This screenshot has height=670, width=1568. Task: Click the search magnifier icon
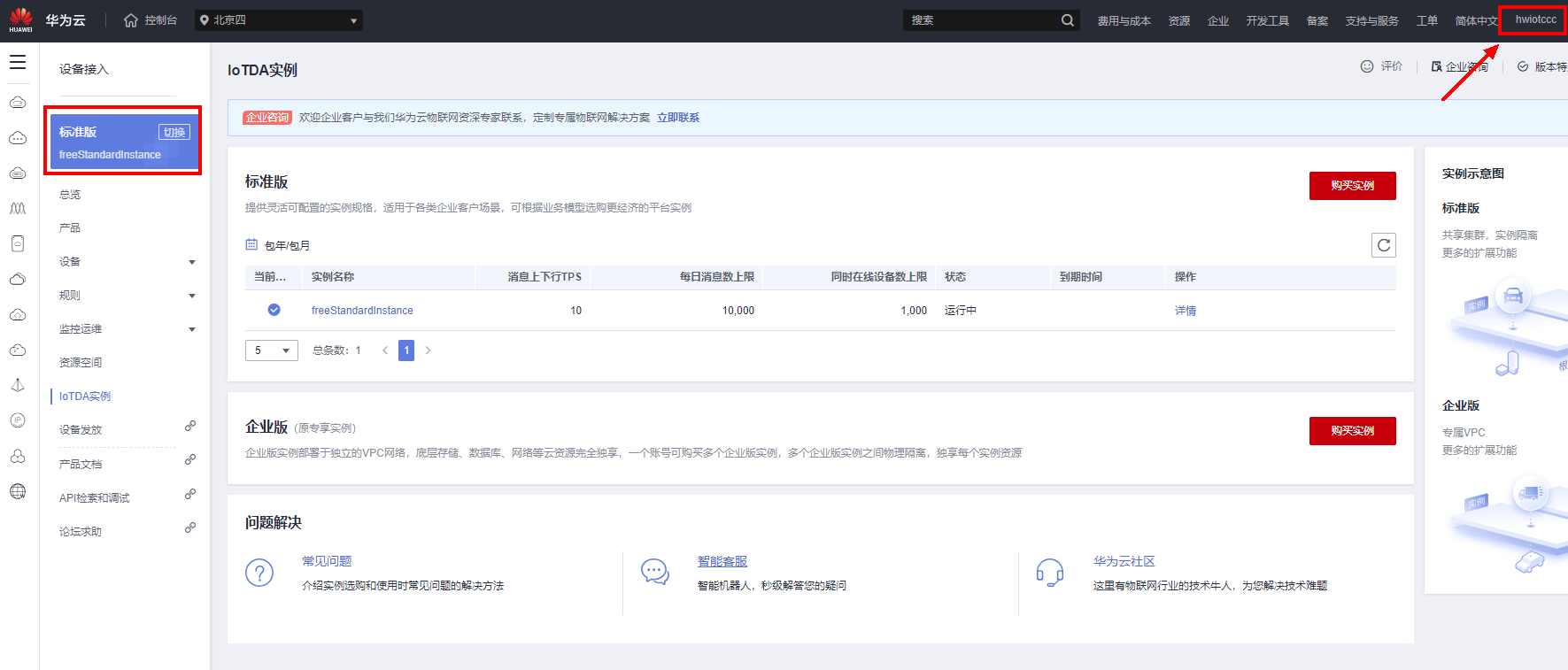point(1068,20)
